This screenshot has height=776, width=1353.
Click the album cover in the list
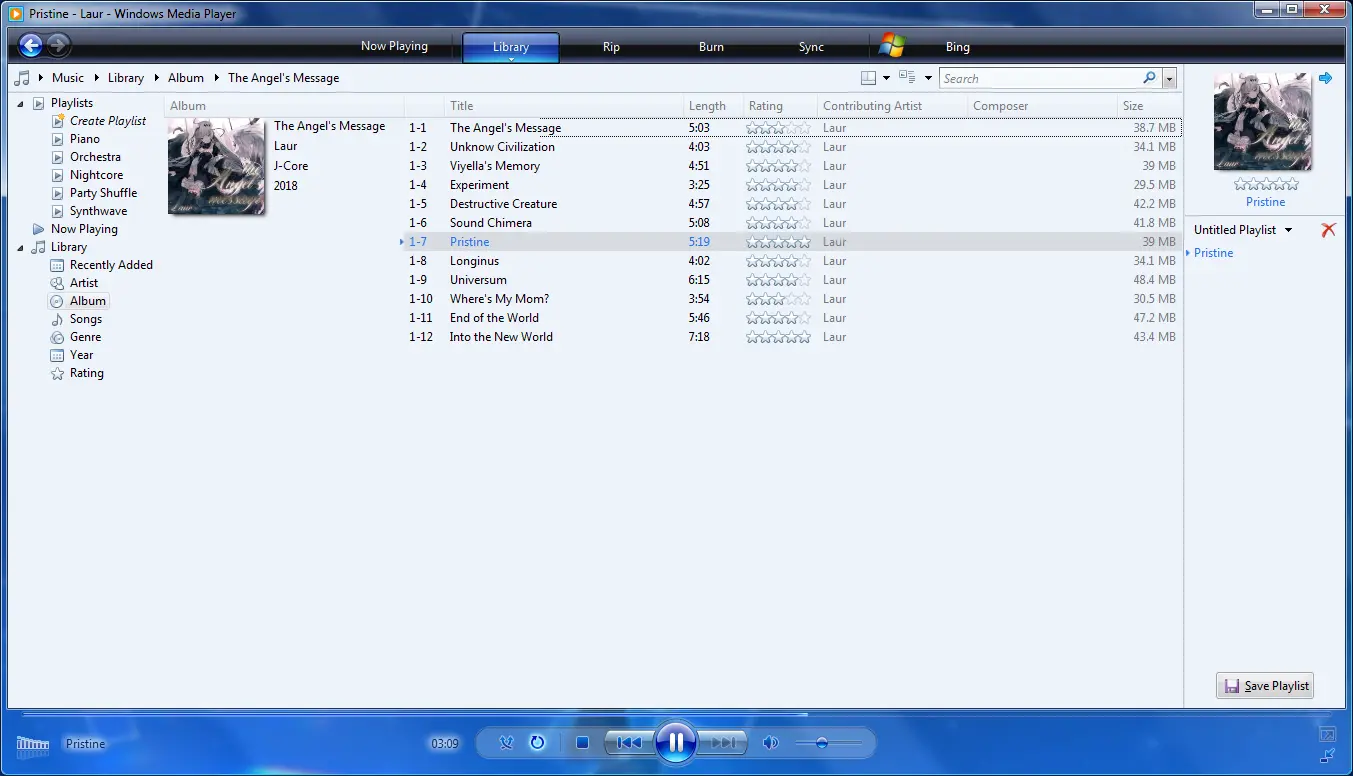(216, 166)
